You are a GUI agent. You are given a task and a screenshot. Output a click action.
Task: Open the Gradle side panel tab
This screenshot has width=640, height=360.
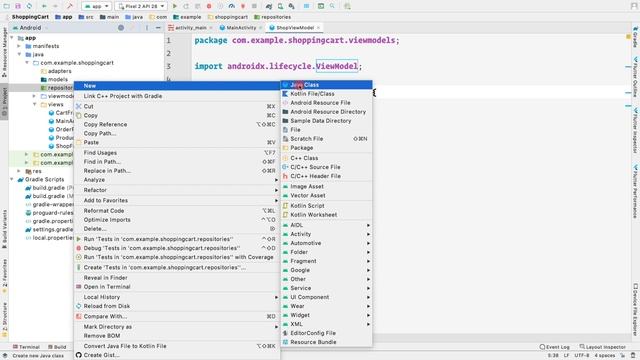tap(636, 37)
